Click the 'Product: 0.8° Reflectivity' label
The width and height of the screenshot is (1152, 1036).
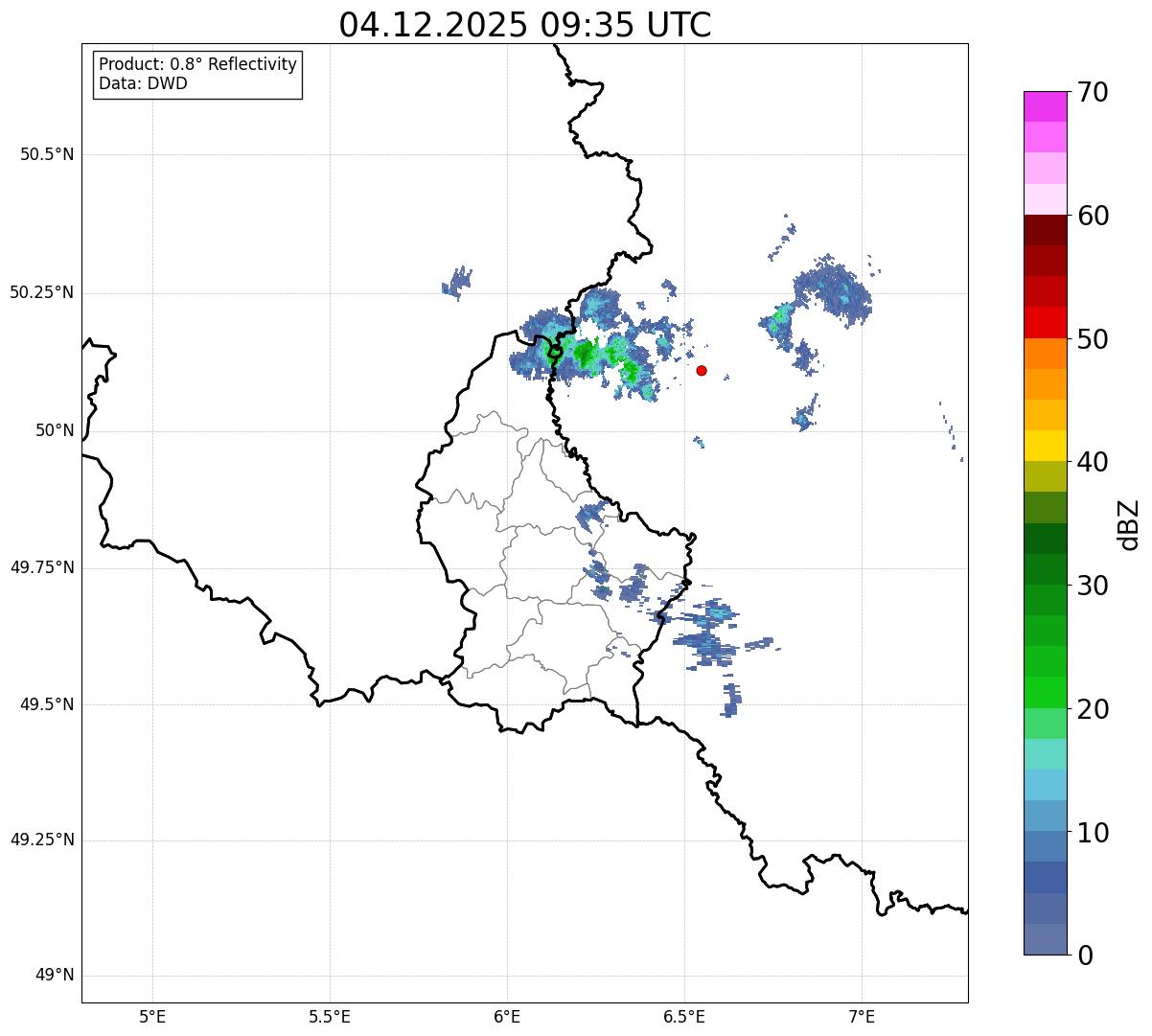[x=198, y=64]
